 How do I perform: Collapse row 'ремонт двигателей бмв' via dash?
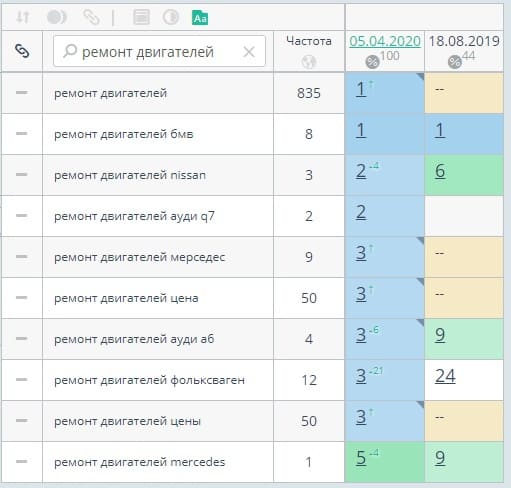click(x=22, y=134)
